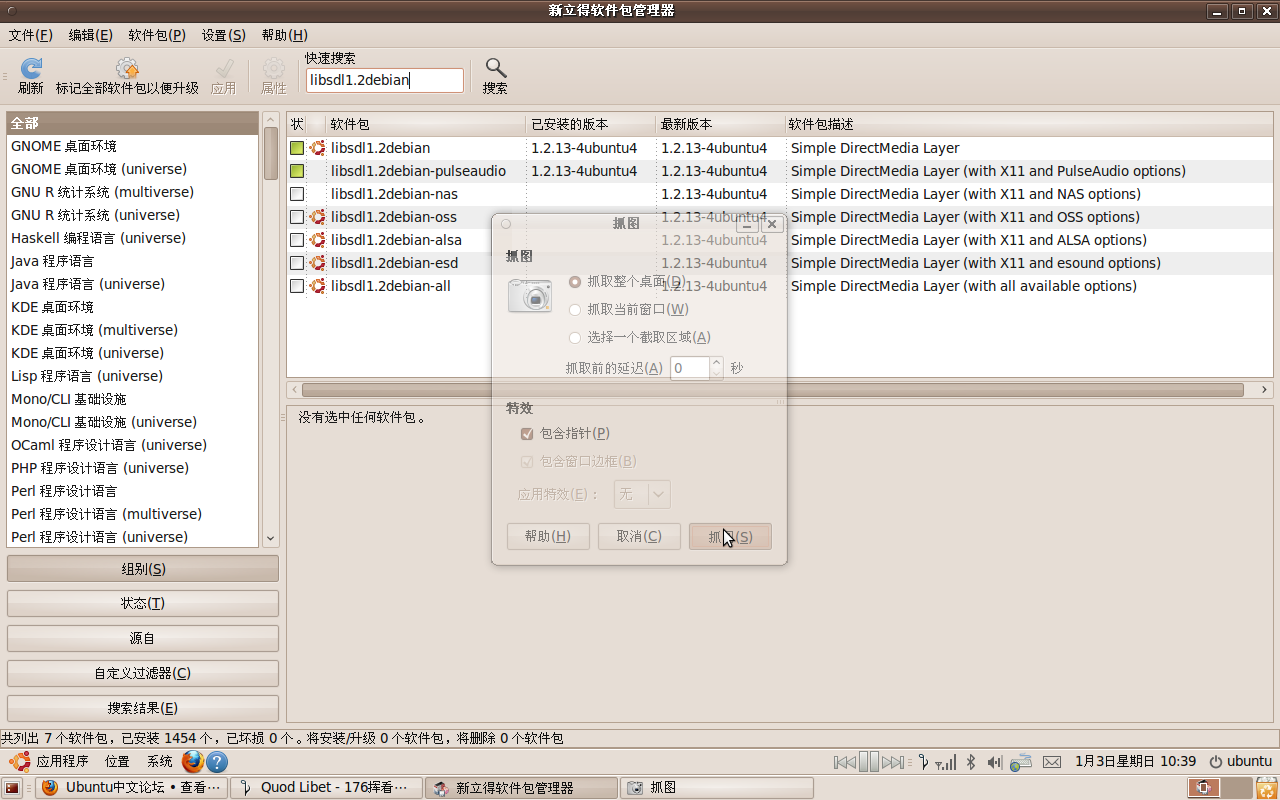Click the Ubuntu logo in the libsdl1.2debian-all row
This screenshot has width=1280, height=800.
pos(318,286)
